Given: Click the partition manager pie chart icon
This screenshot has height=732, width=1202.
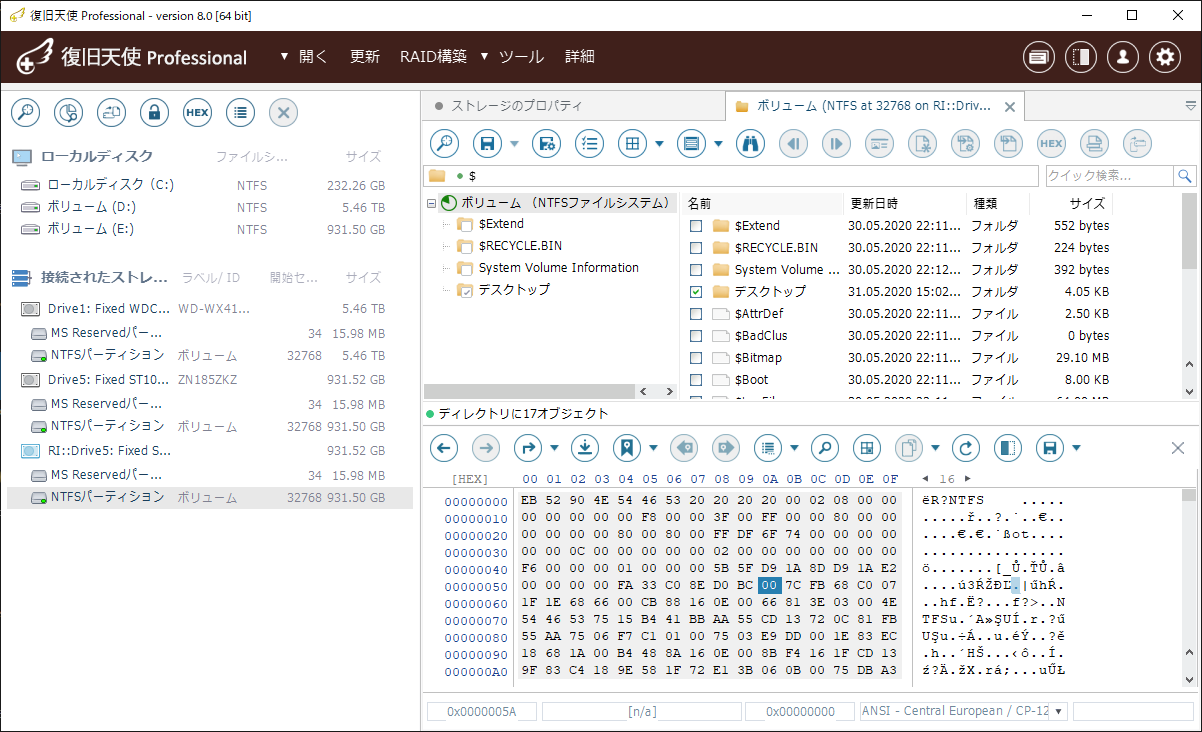Looking at the screenshot, I should tap(68, 113).
